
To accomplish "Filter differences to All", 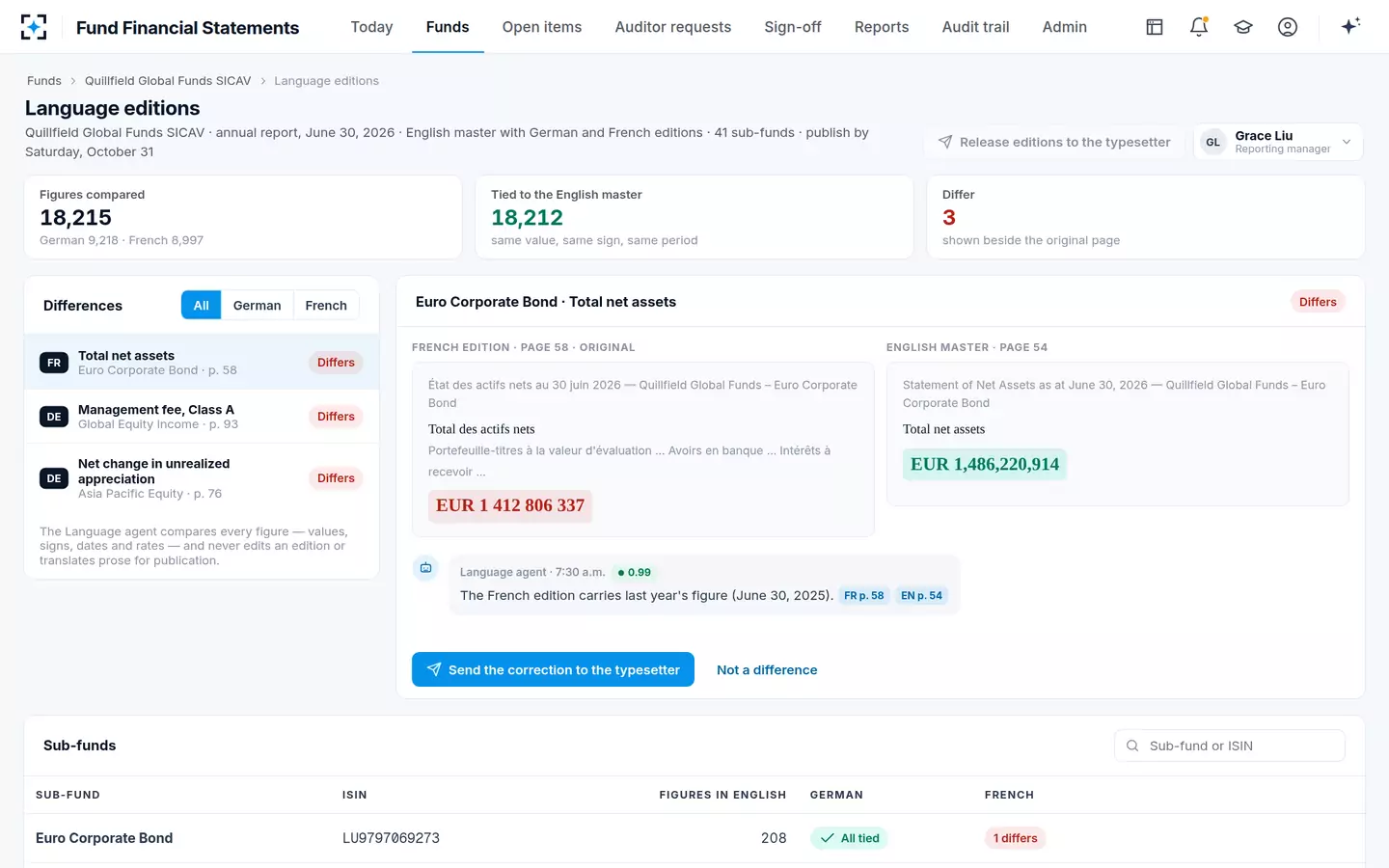I will [201, 305].
